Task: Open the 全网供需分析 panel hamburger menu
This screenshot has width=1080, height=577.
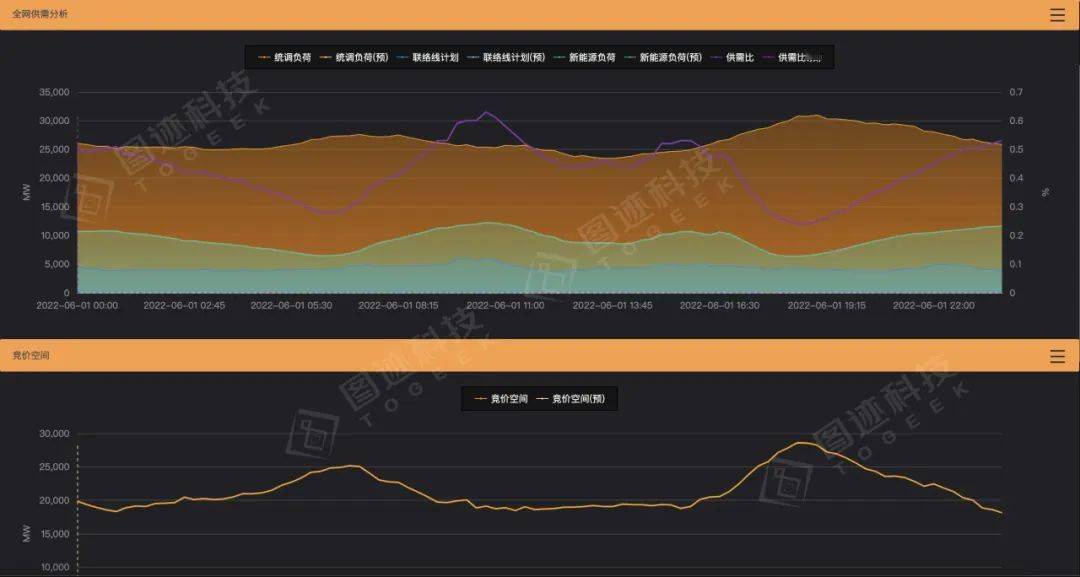Action: tap(1057, 14)
